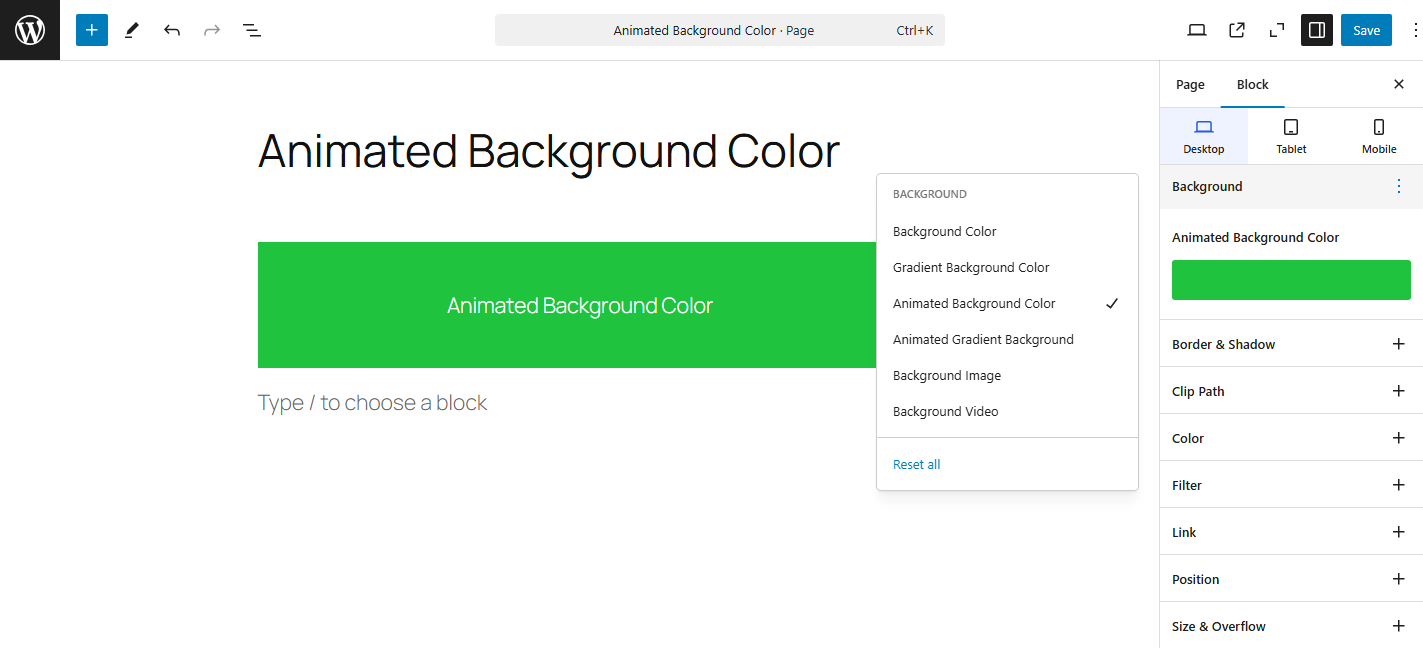
Task: Click the Reset all link
Action: [916, 464]
